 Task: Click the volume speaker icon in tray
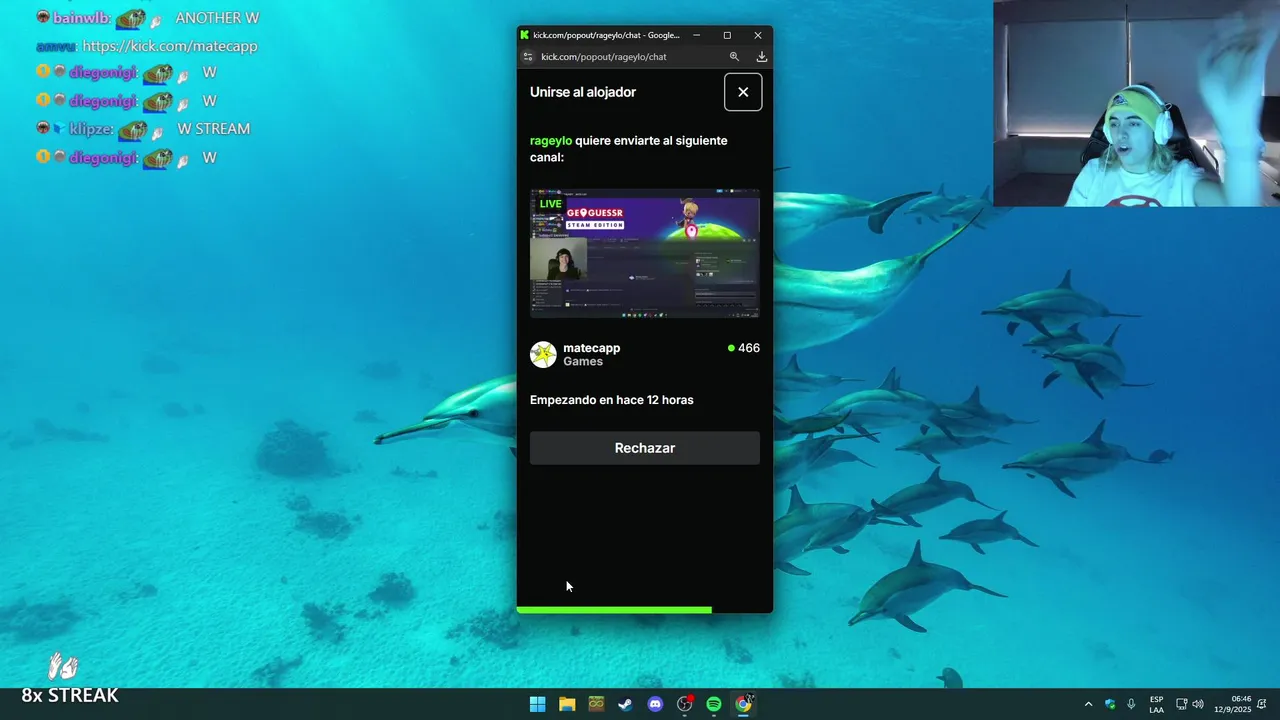click(x=1198, y=704)
